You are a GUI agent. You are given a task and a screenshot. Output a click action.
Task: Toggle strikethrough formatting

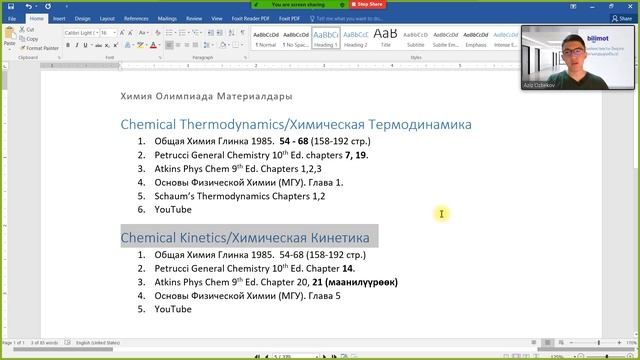coord(98,45)
